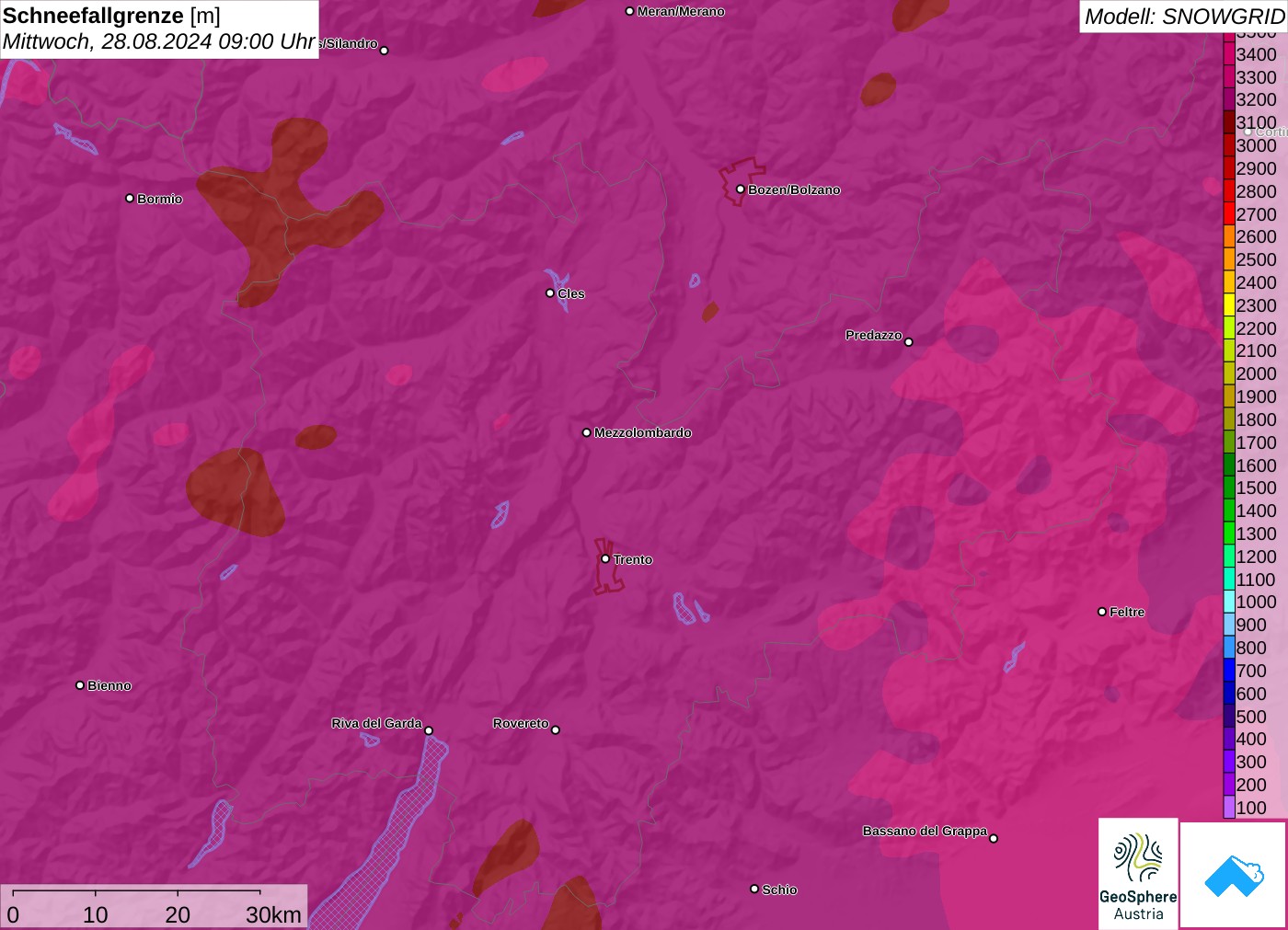This screenshot has height=930, width=1288.
Task: Click the 3100 dark red legend swatch
Action: click(1229, 122)
